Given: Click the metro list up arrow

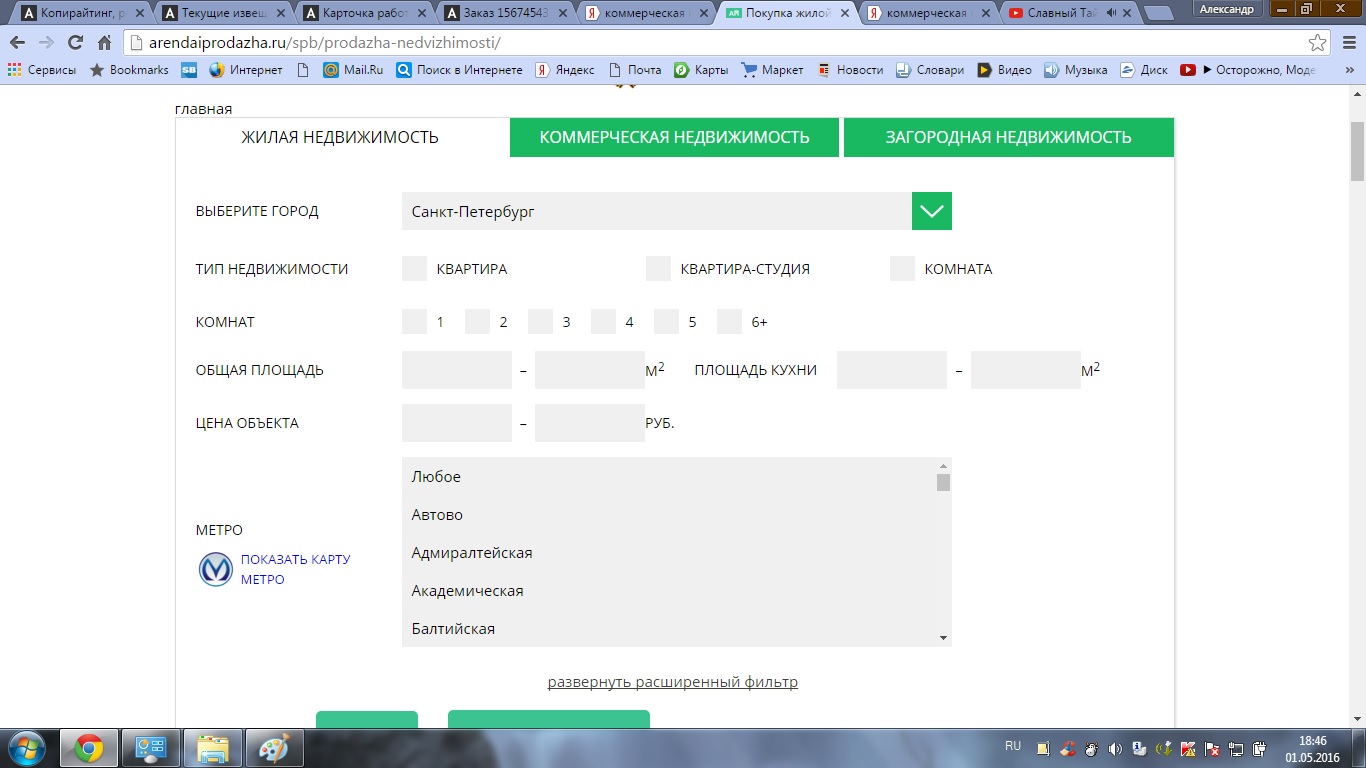Looking at the screenshot, I should coord(943,466).
